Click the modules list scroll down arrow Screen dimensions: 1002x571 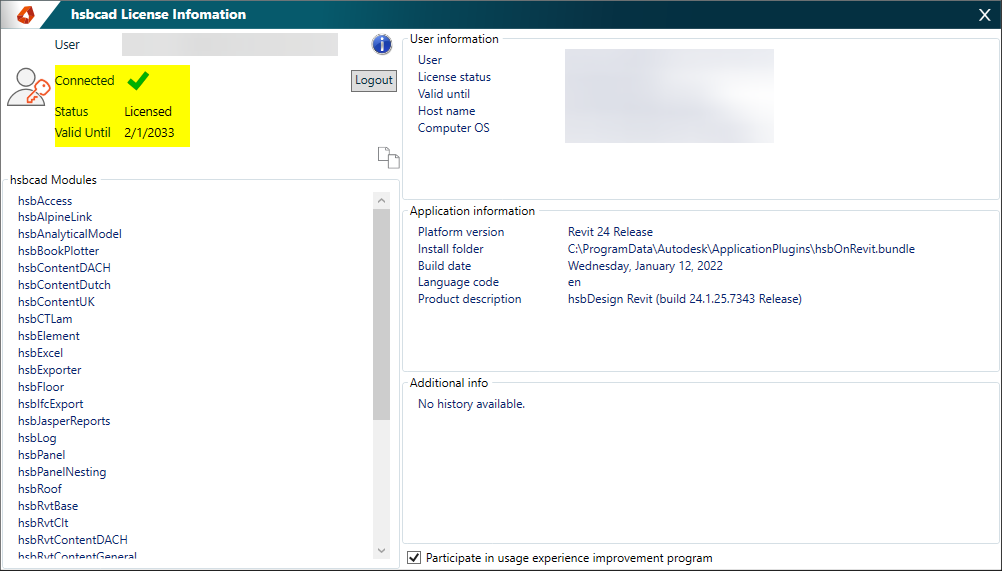382,551
